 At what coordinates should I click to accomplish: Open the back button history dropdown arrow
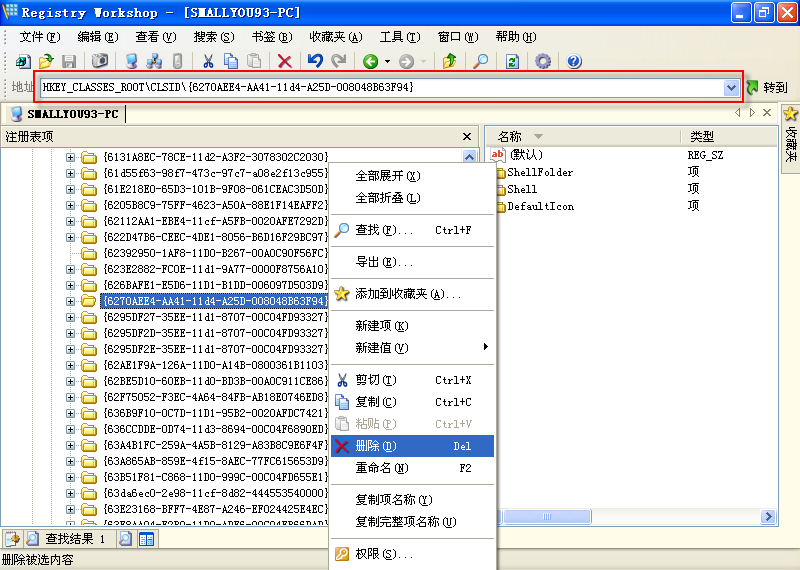[387, 62]
